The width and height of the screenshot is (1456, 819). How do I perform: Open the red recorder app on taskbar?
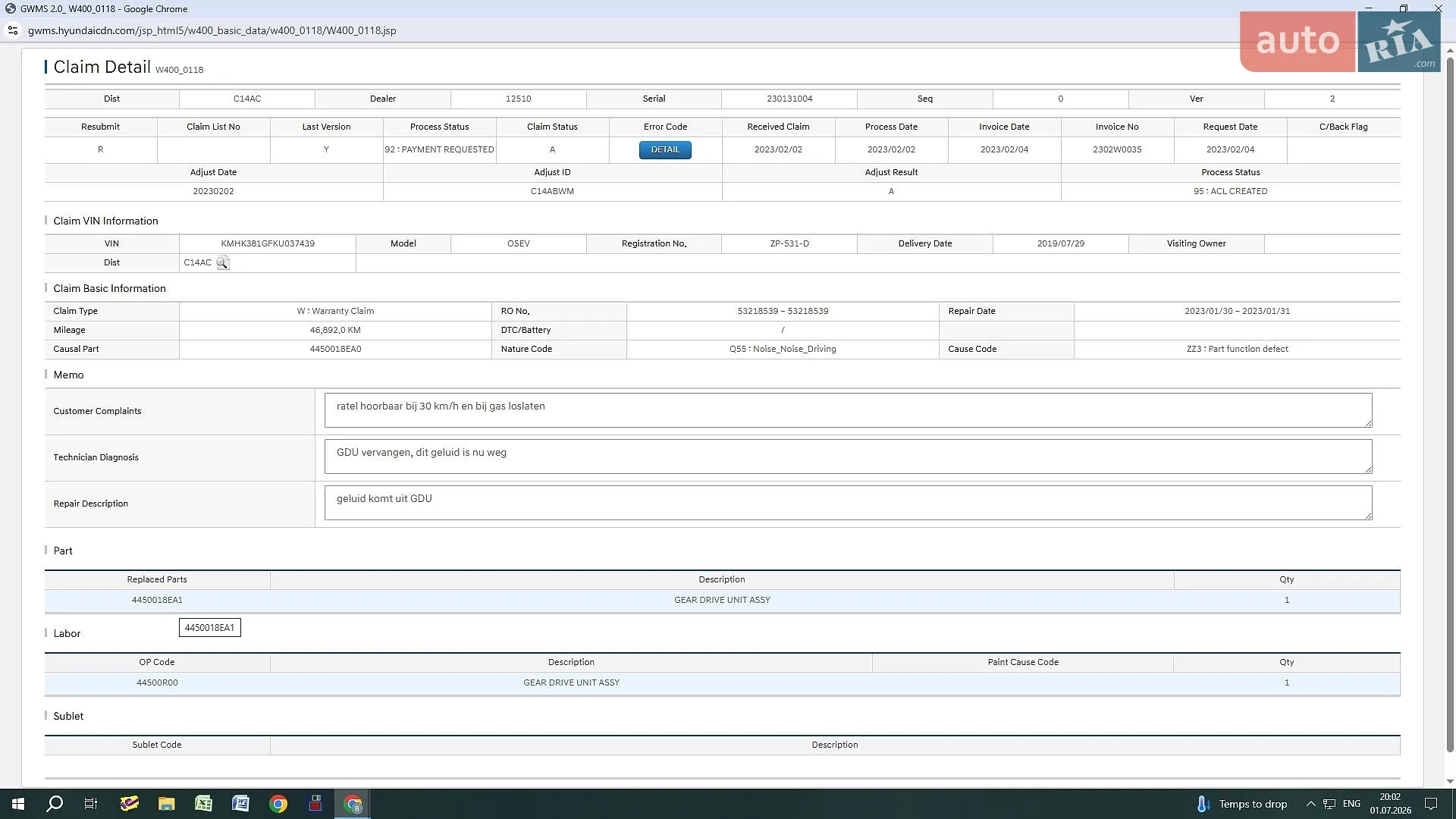[x=315, y=804]
